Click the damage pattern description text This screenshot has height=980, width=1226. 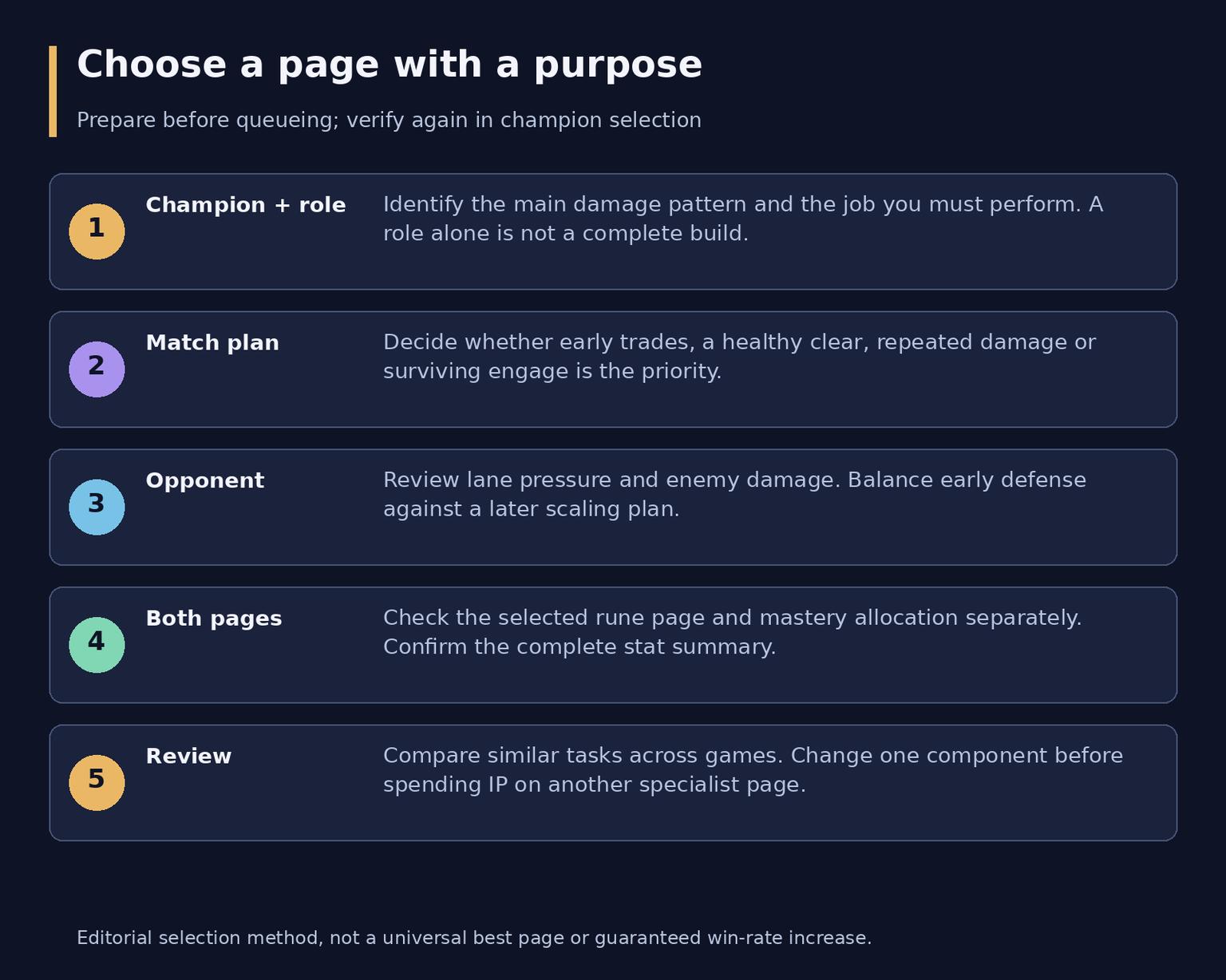point(743,219)
